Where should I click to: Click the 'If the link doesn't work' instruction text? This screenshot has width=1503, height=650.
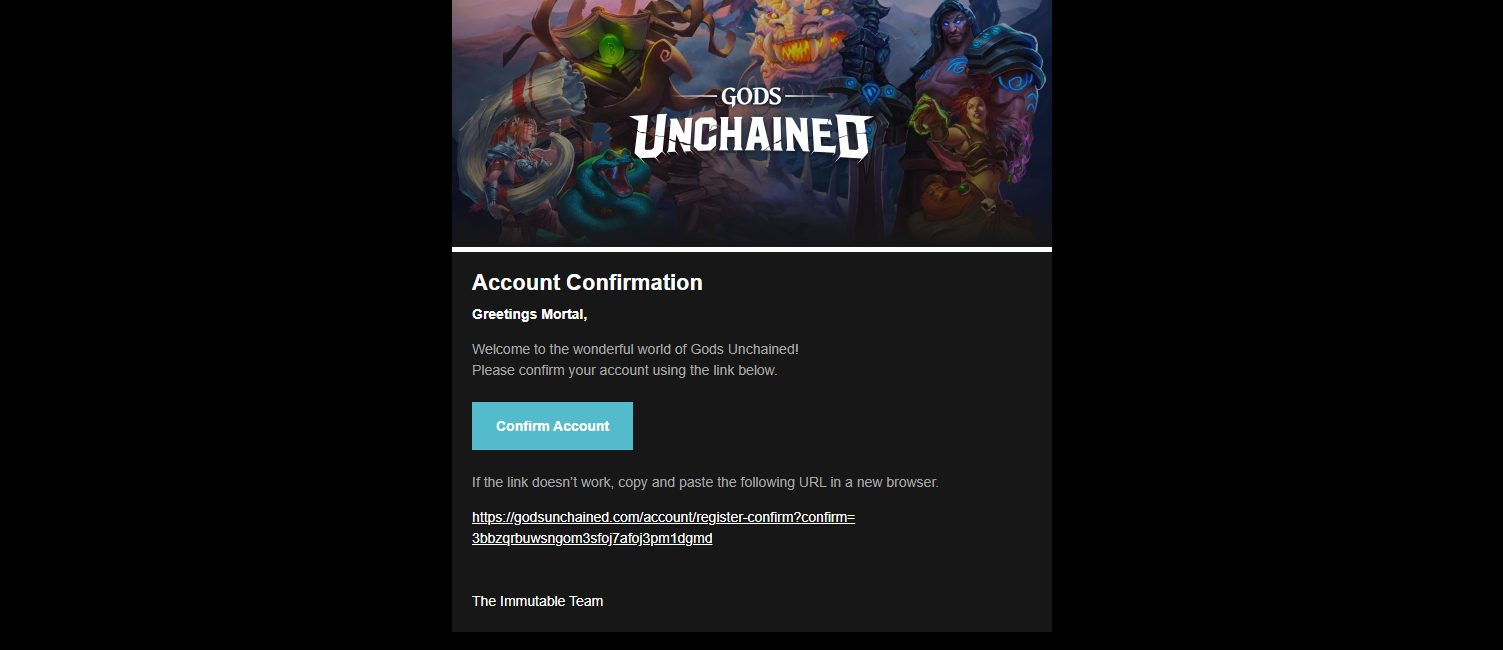[x=705, y=483]
